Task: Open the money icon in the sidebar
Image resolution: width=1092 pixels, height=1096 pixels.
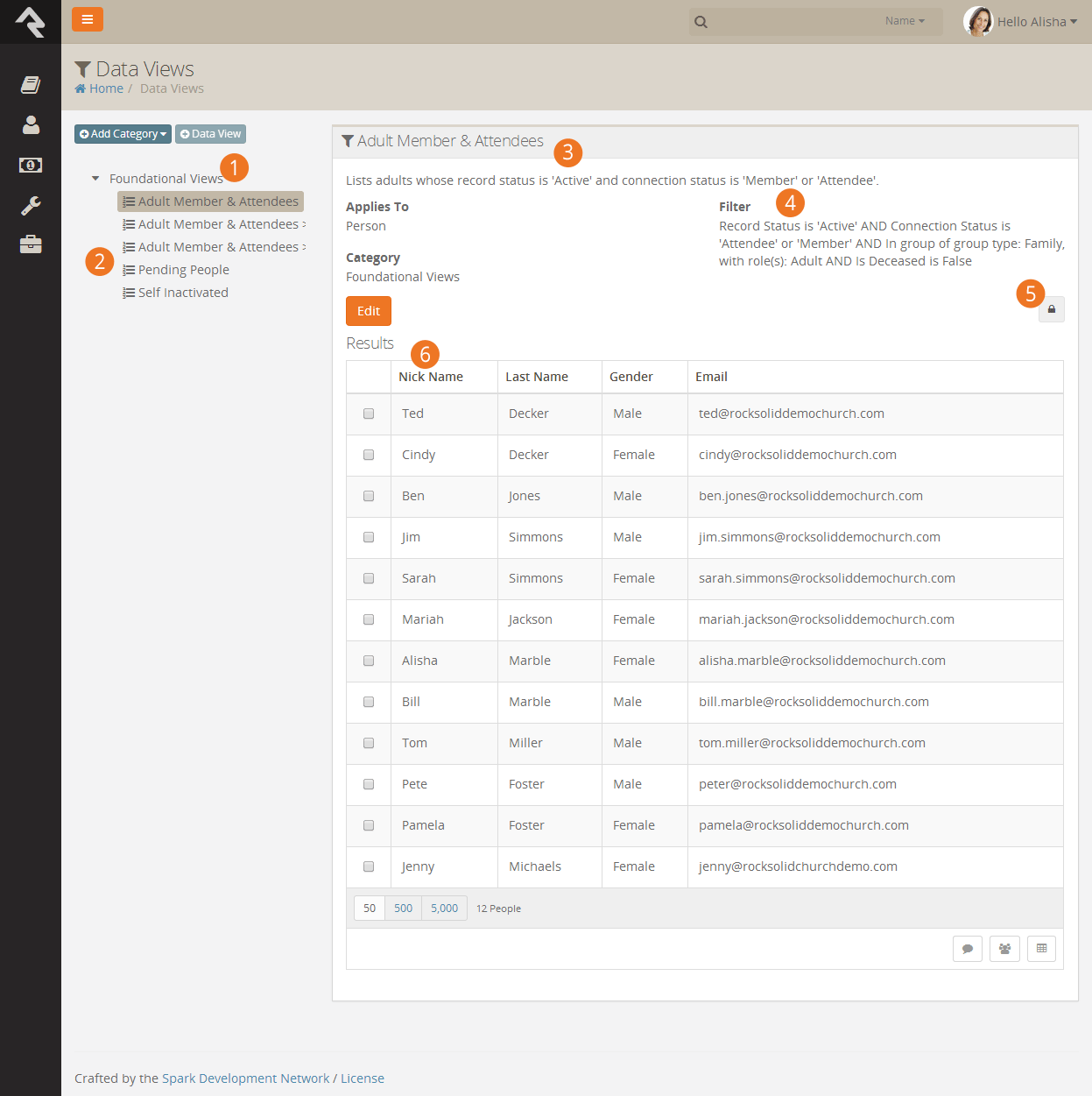Action: [31, 165]
